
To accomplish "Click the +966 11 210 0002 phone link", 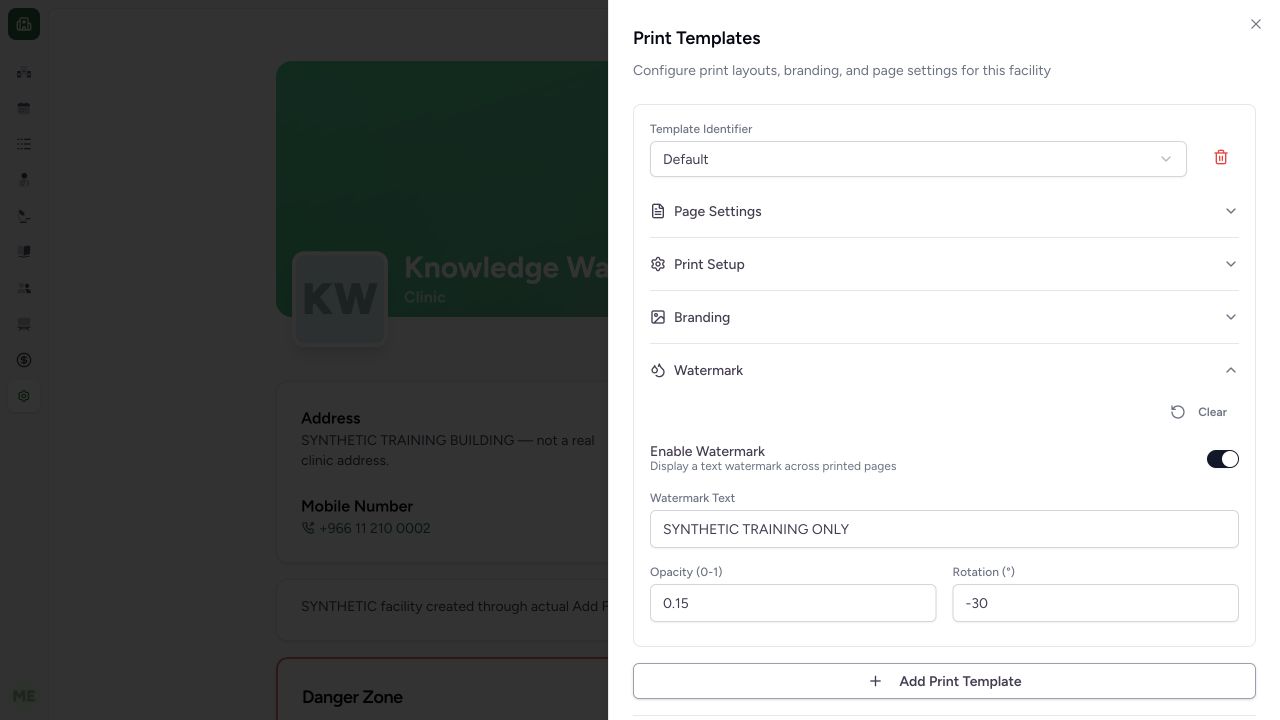I will (x=374, y=528).
